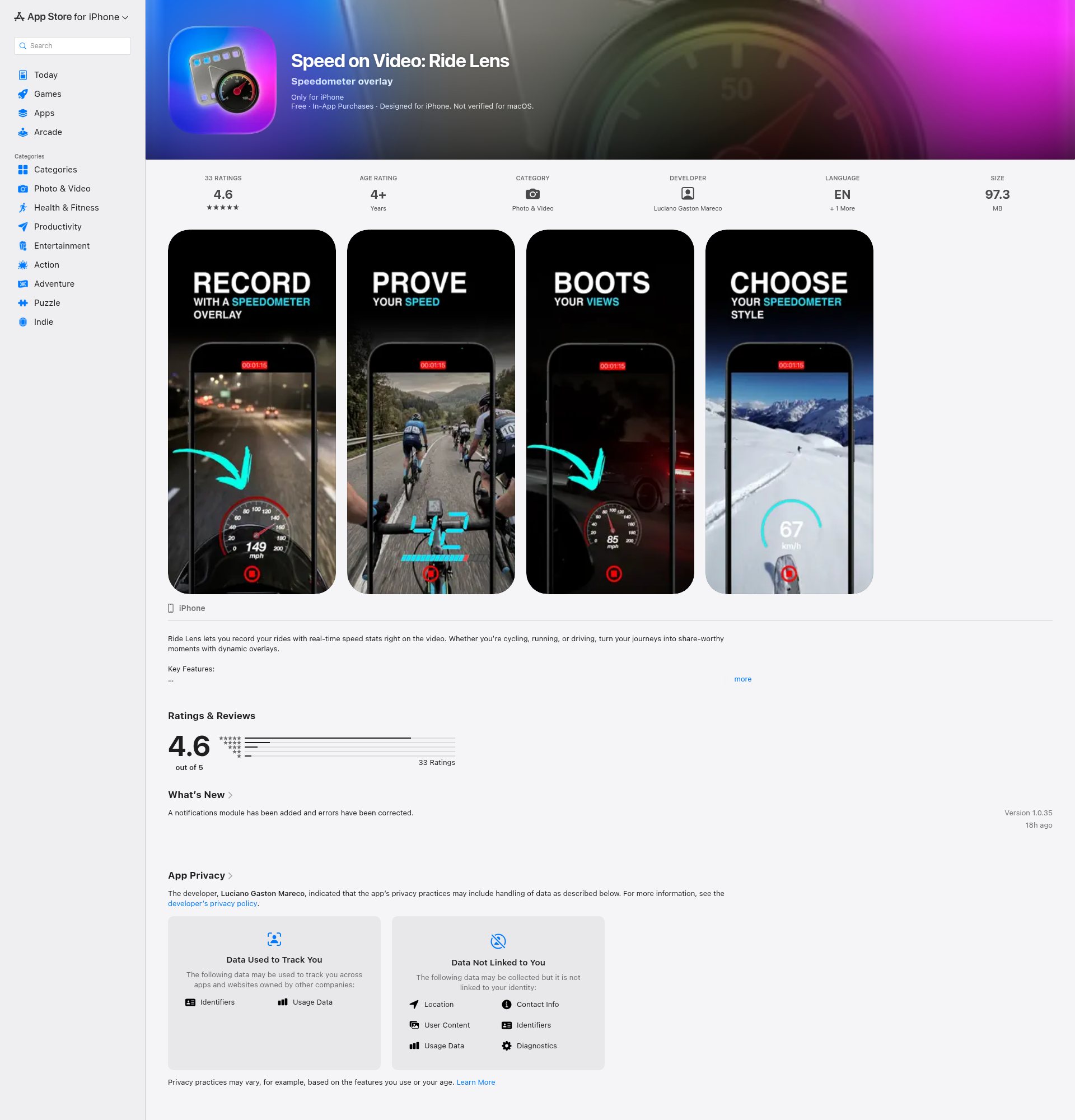
Task: Open the PROVE your speed screenshot
Action: point(431,412)
